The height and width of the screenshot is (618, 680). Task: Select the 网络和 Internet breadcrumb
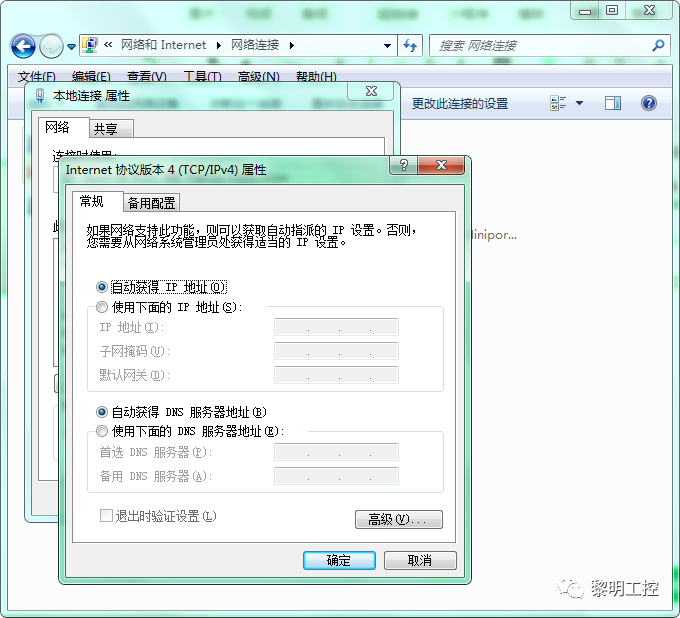click(x=163, y=45)
